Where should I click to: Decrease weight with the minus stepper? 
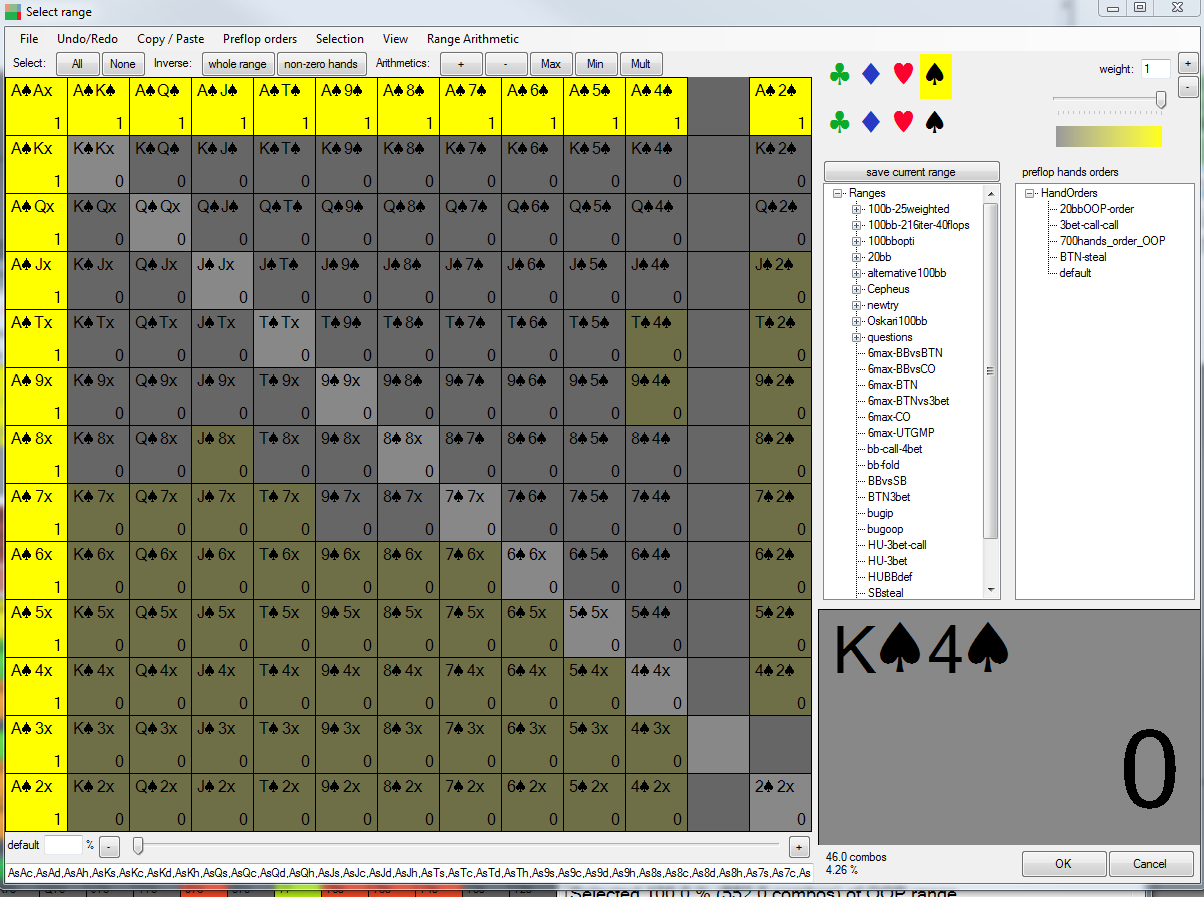click(x=1187, y=87)
